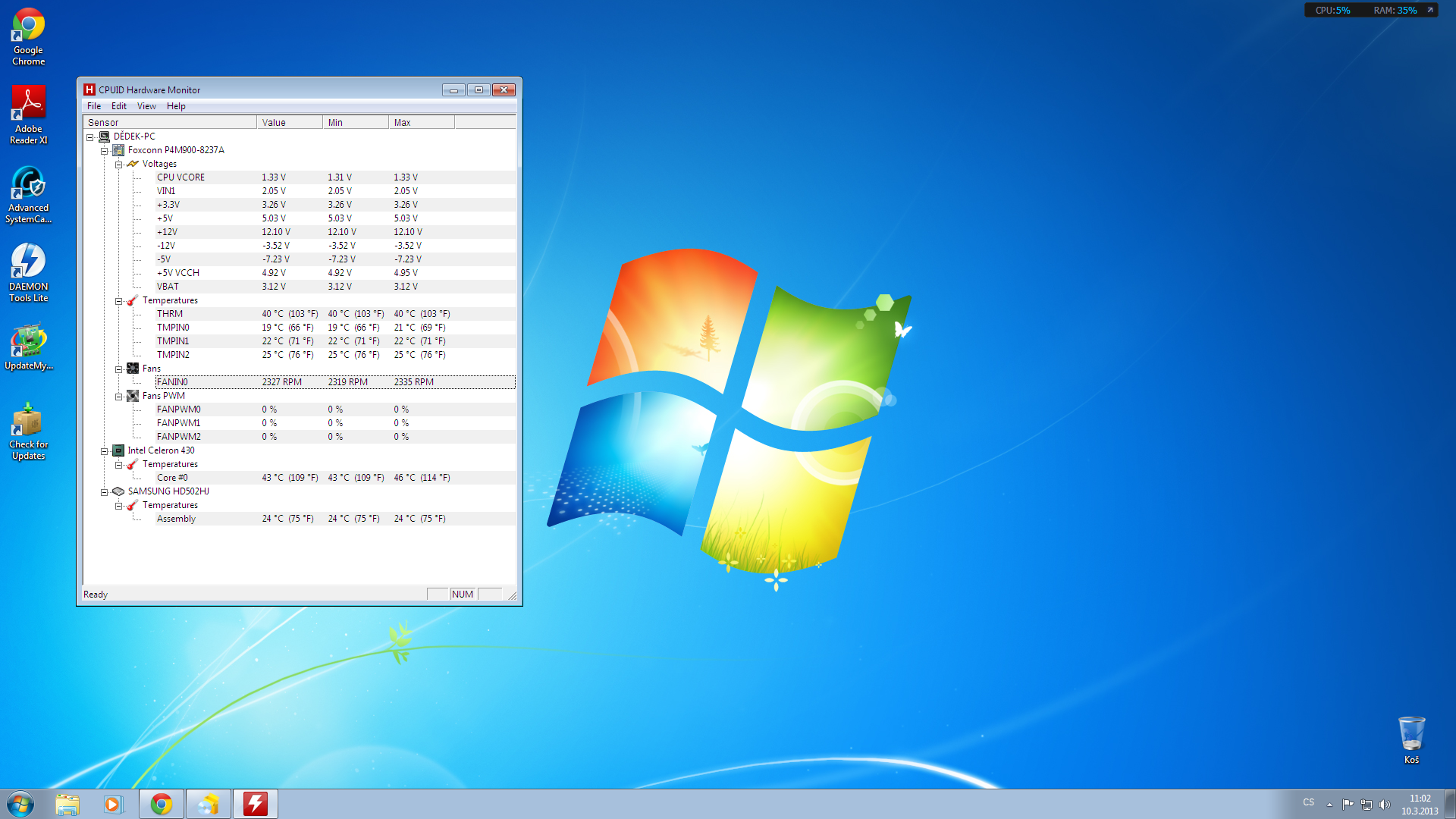Open Google Chrome desktop shortcut
This screenshot has height=819, width=1456.
(x=28, y=36)
